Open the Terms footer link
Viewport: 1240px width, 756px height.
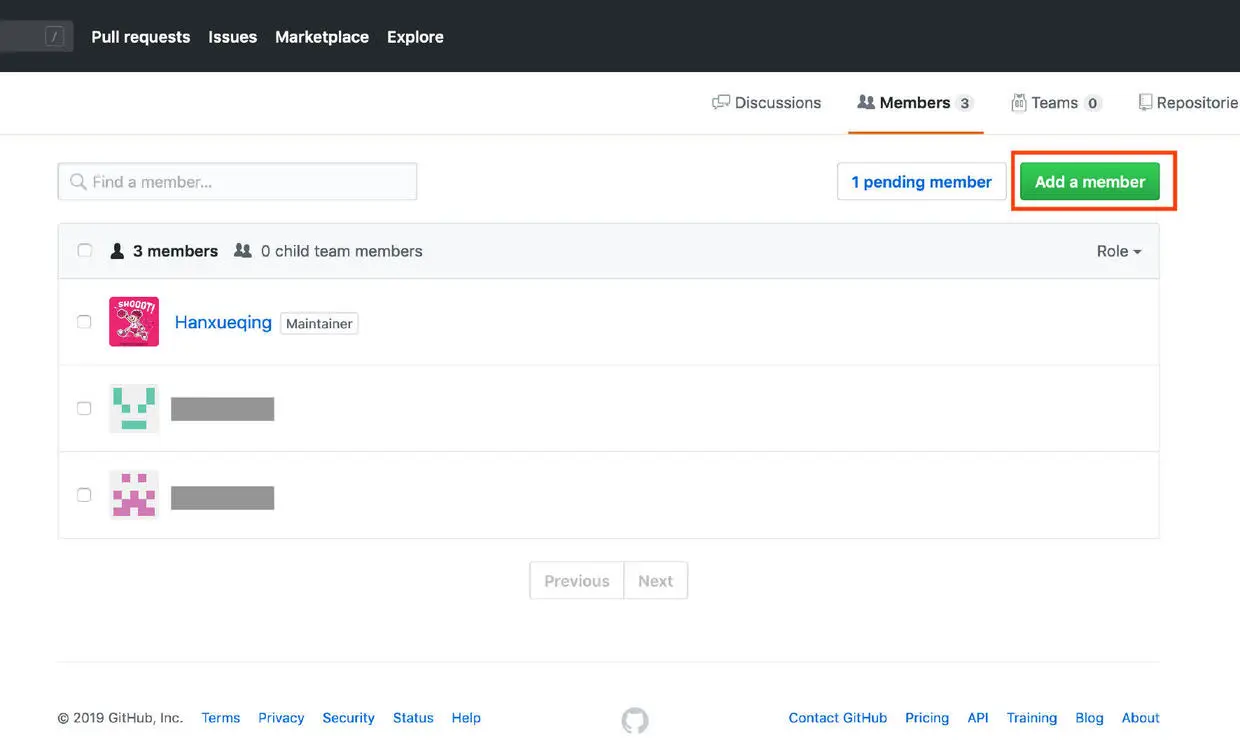click(221, 718)
